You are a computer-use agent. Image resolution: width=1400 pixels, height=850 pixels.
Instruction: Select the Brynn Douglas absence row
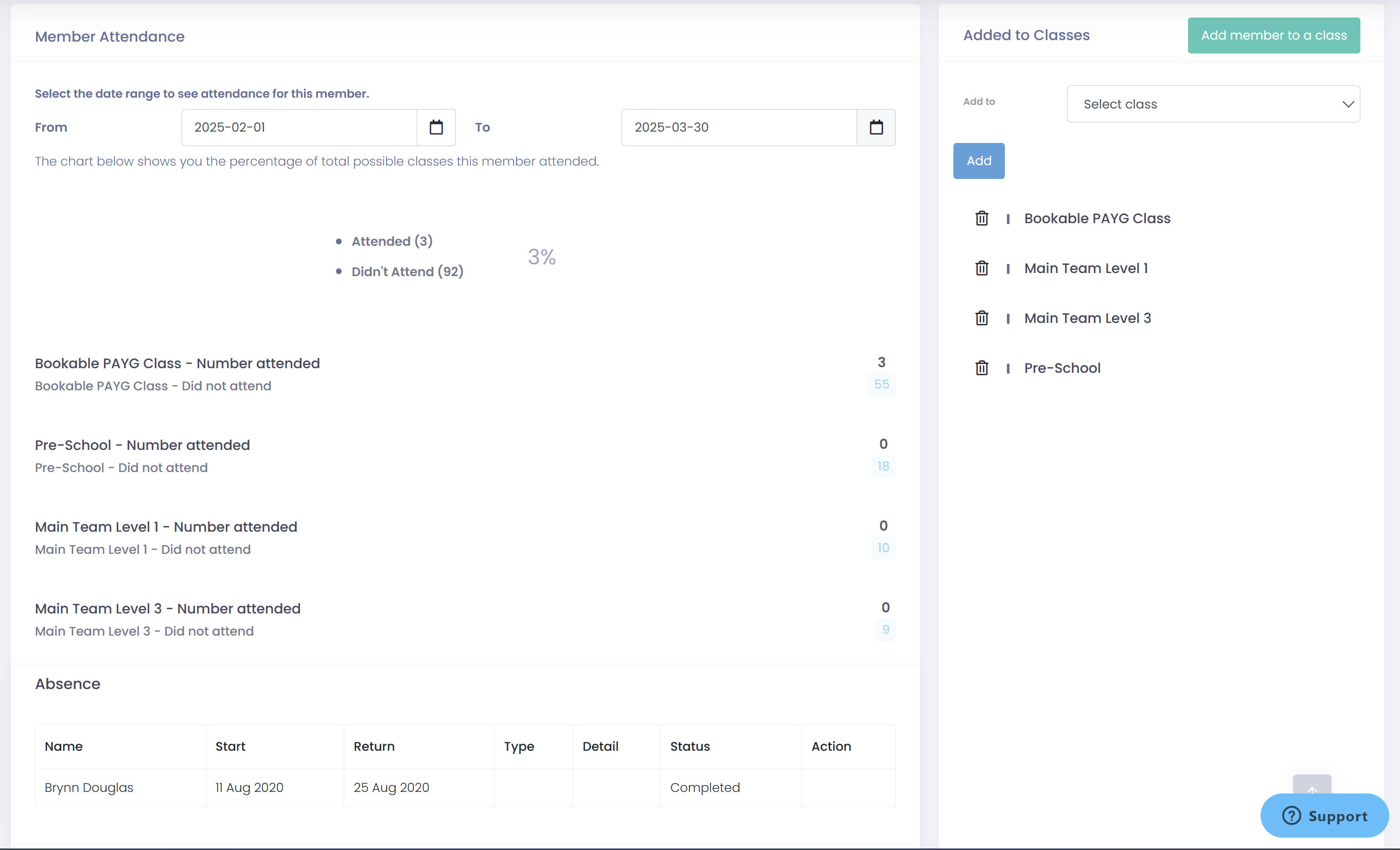[88, 788]
